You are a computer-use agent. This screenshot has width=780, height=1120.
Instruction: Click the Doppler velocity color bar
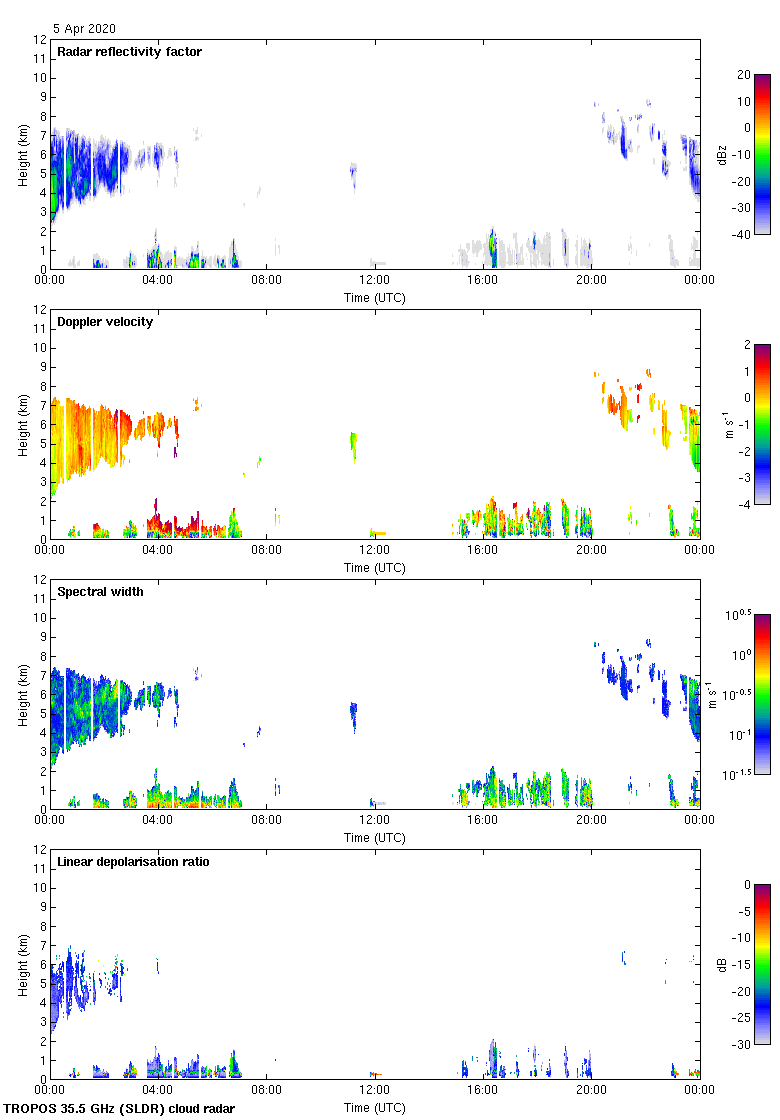[761, 424]
